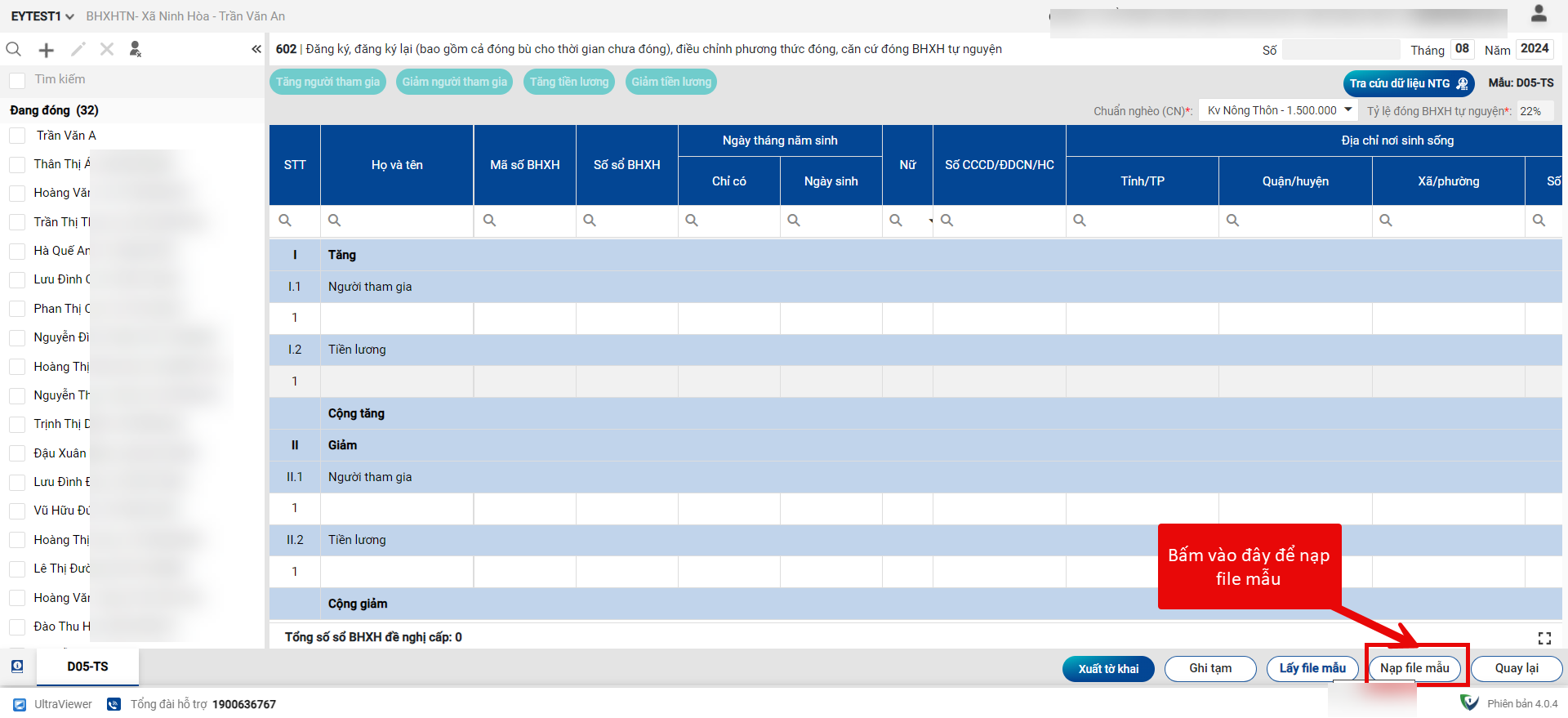Click the pencil edit icon in sidebar toolbar

pos(78,50)
